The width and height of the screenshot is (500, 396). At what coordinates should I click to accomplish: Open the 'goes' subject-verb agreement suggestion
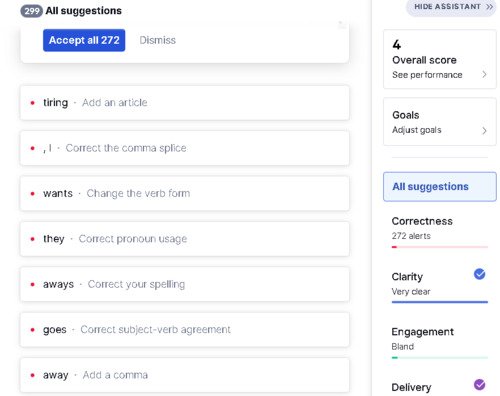[185, 329]
